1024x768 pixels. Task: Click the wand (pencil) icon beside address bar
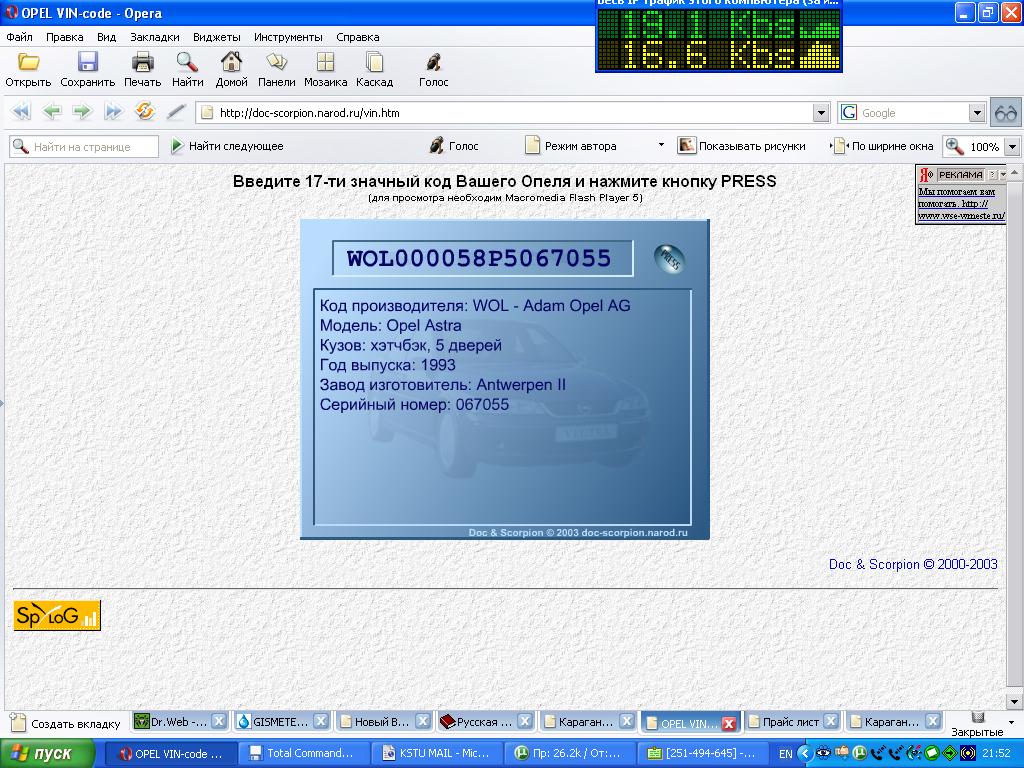[x=176, y=112]
